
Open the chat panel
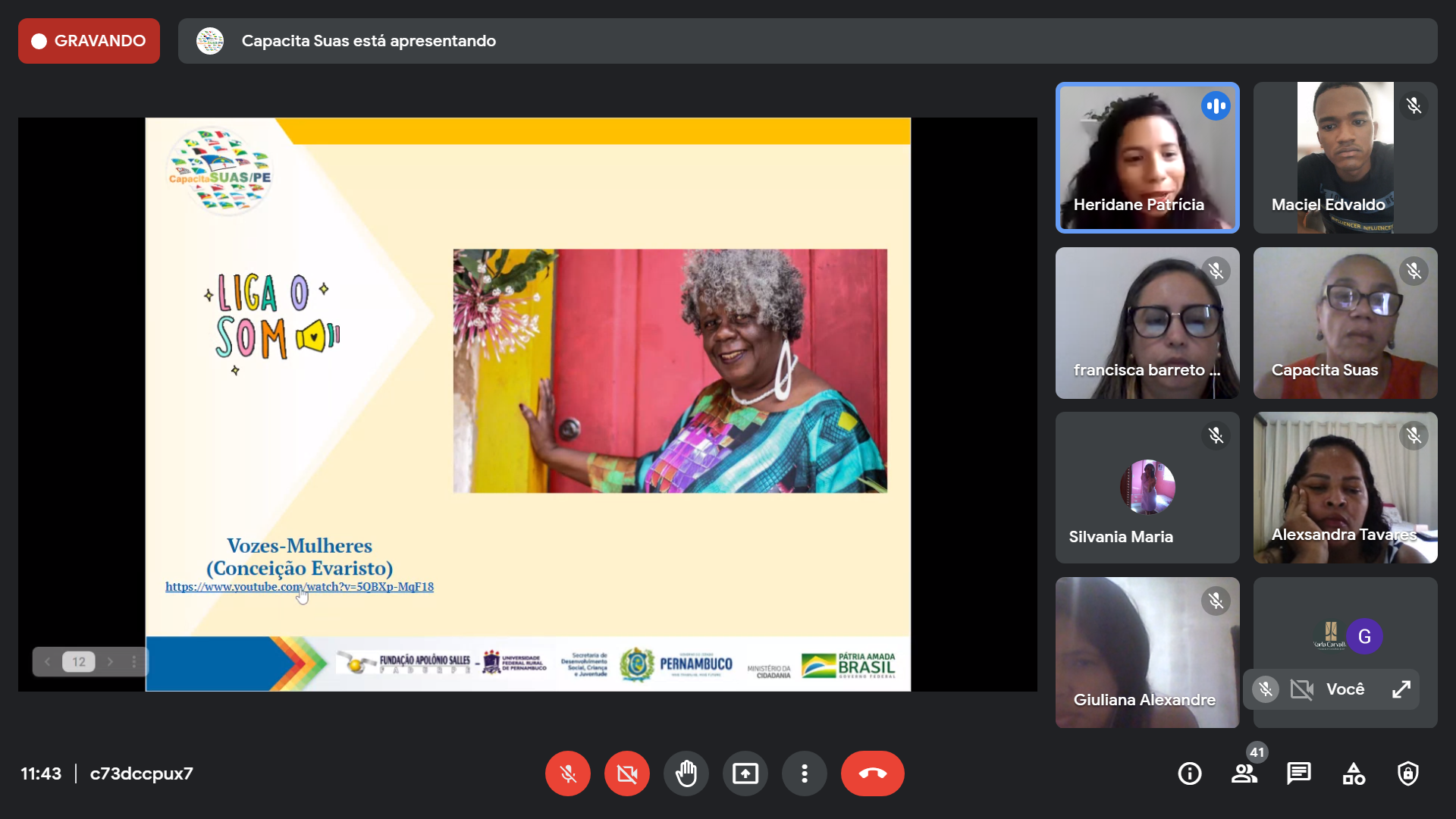coord(1298,773)
